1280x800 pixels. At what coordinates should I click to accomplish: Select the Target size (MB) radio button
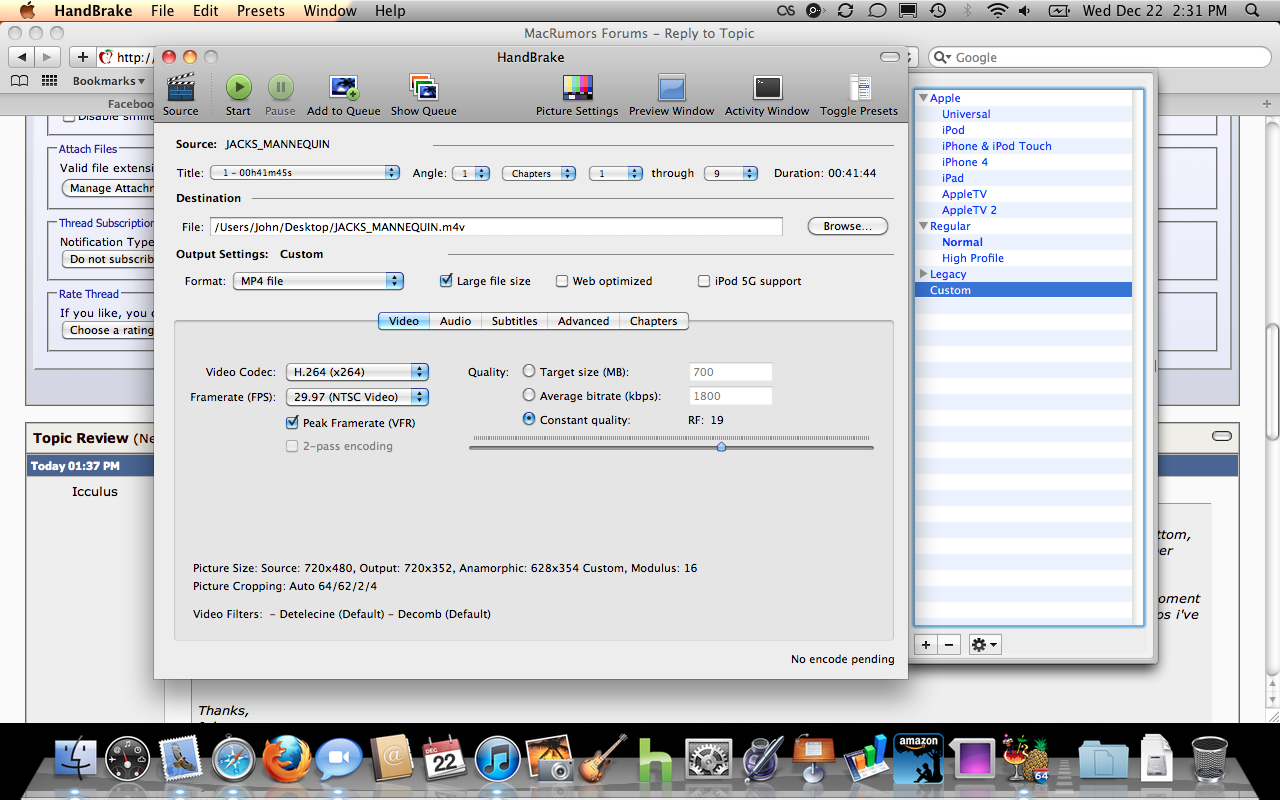click(x=529, y=371)
